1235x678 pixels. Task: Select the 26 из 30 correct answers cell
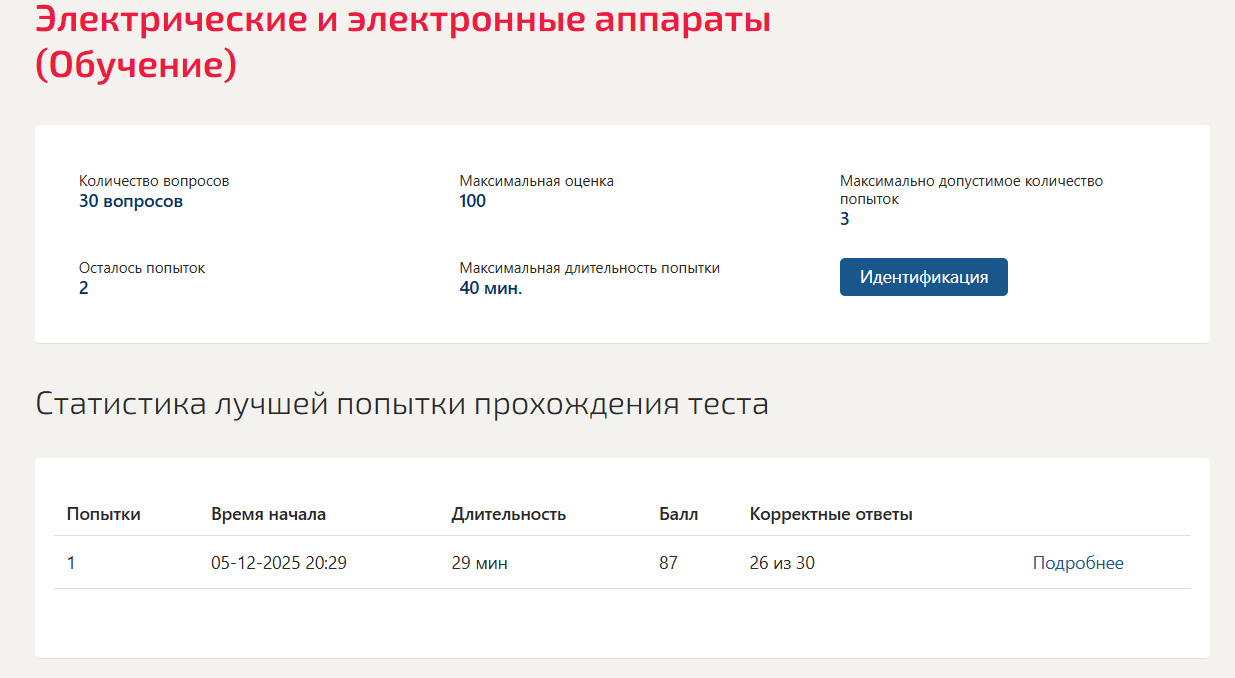pos(782,563)
